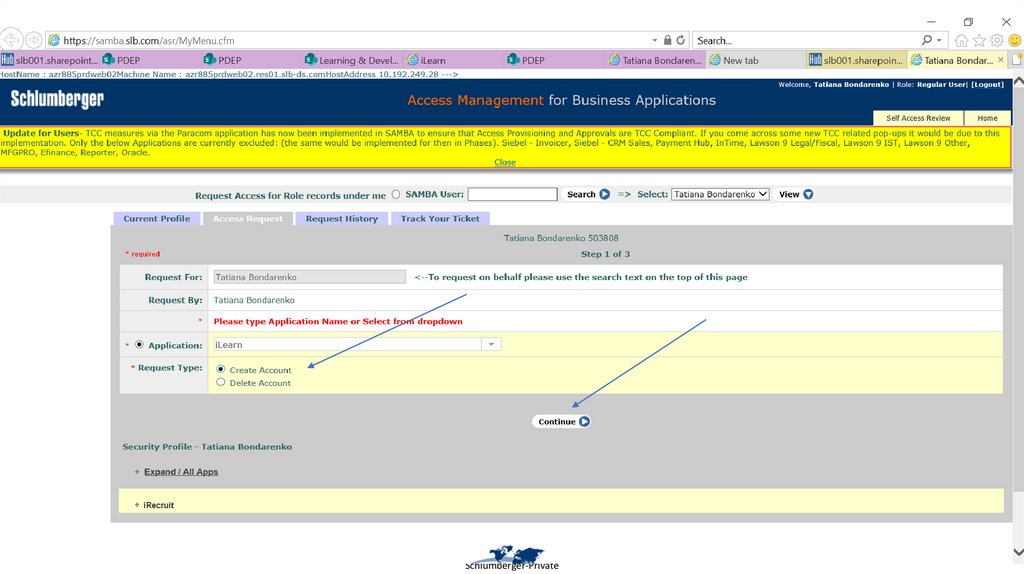Image resolution: width=1024 pixels, height=574 pixels.
Task: Click the lock security icon in address bar
Action: (x=667, y=40)
